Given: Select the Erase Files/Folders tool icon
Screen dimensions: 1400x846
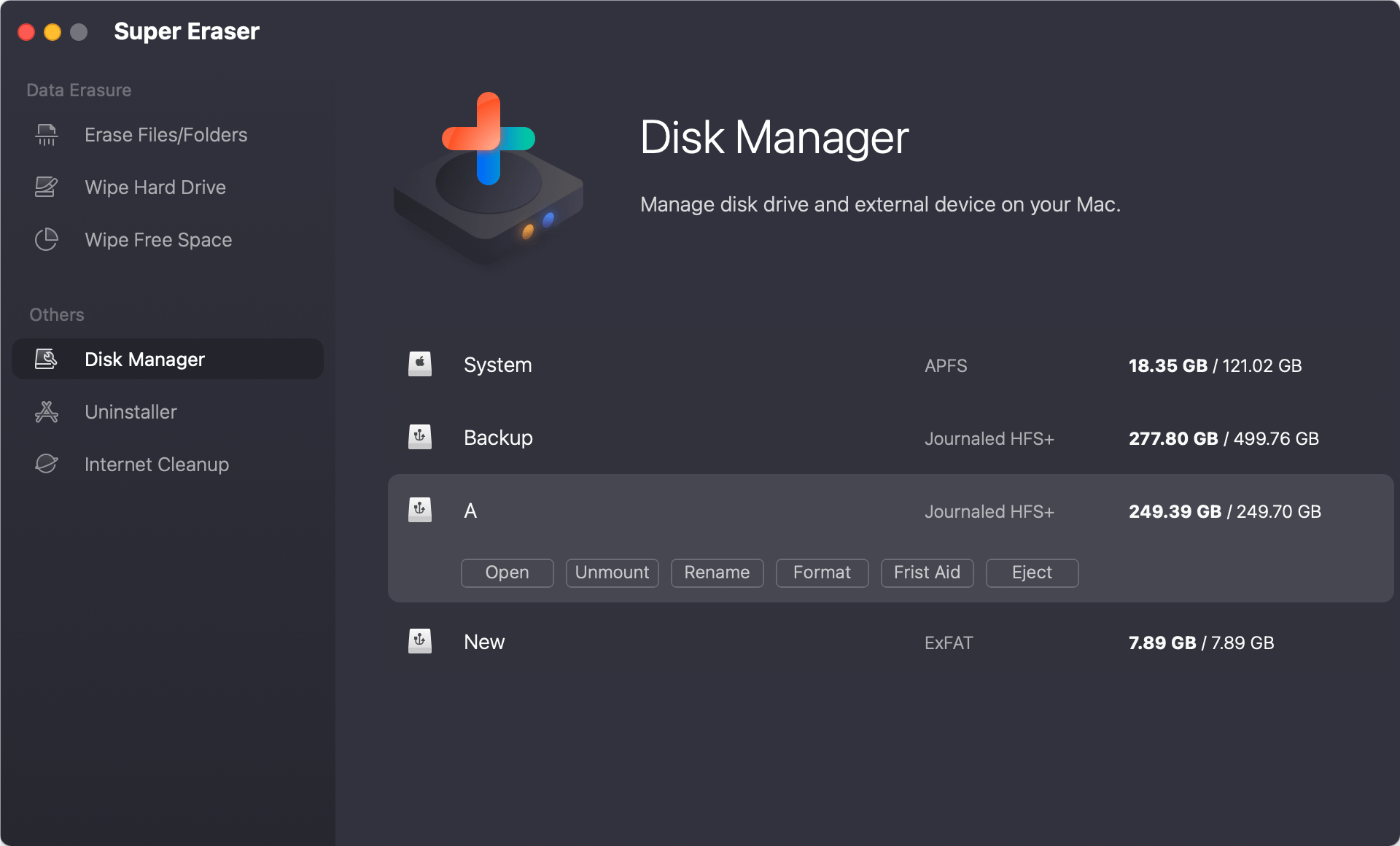Looking at the screenshot, I should pos(46,134).
